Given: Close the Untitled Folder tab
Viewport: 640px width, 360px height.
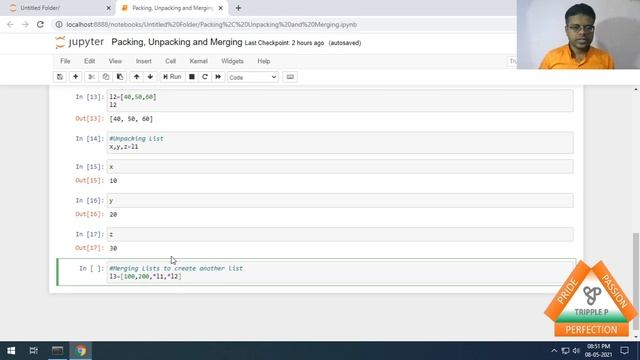Looking at the screenshot, I should (108, 8).
